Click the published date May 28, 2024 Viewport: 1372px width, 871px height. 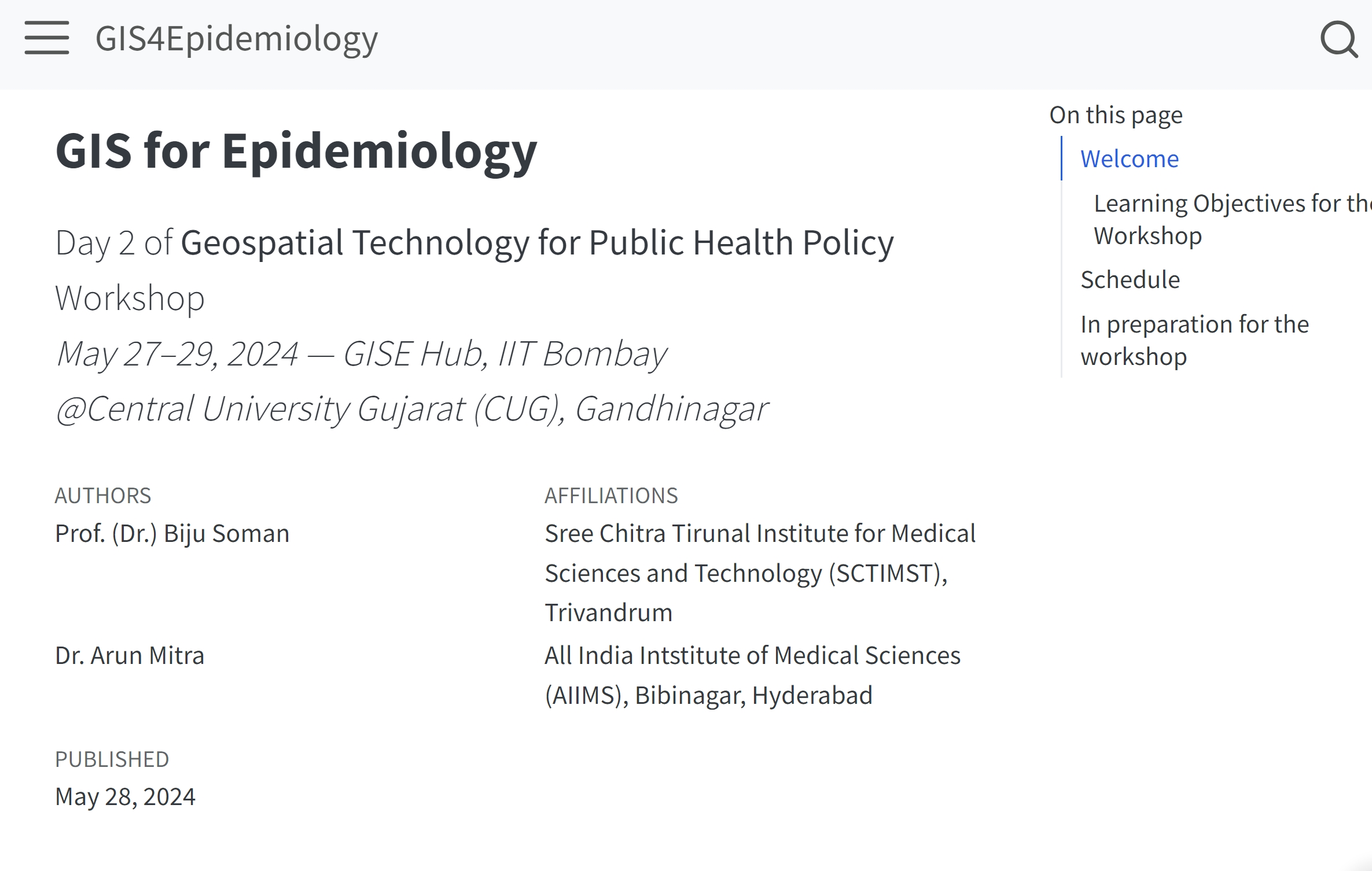pos(125,796)
